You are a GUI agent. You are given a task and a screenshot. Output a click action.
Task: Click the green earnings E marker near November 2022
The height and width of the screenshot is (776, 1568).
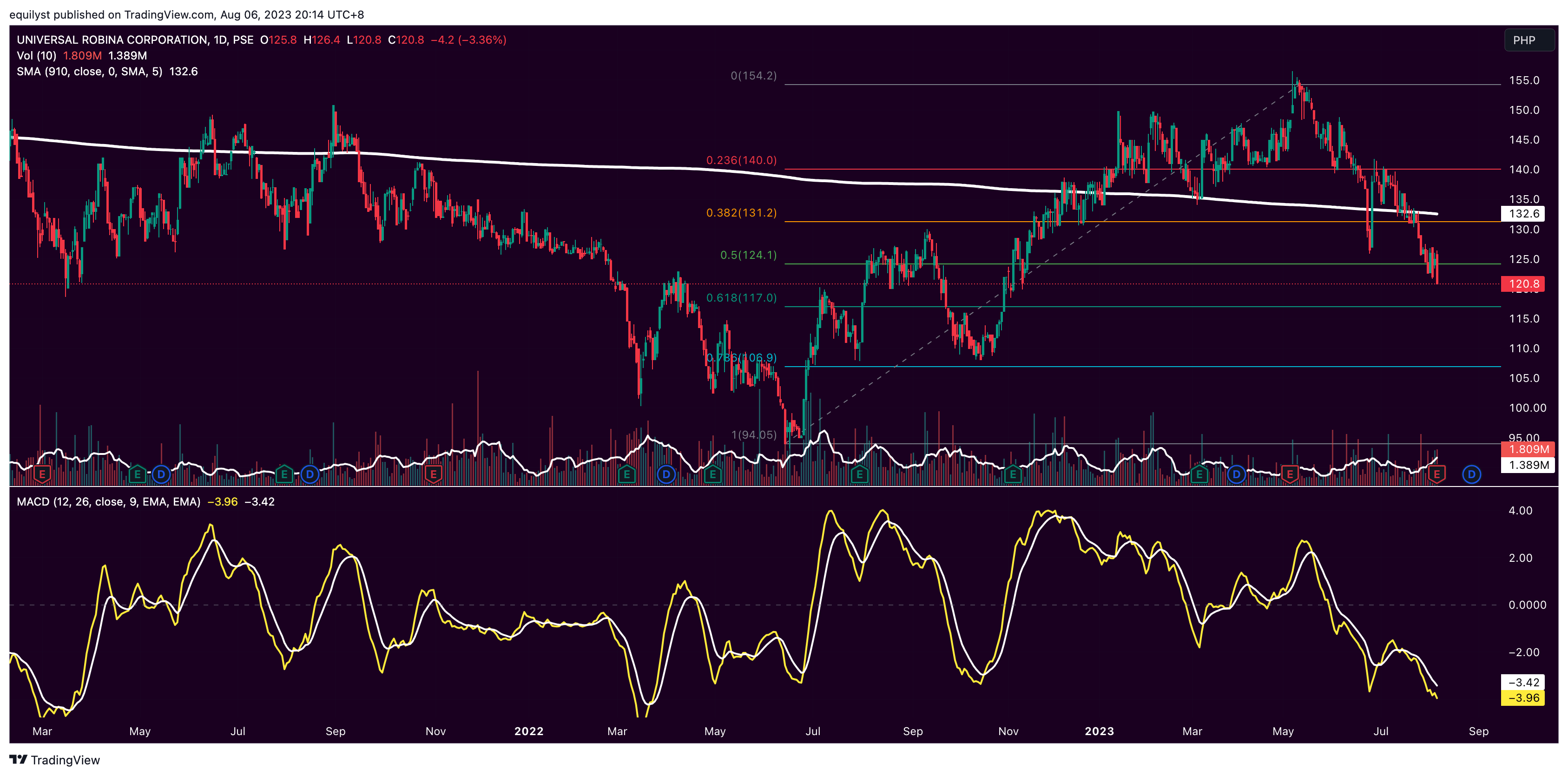(1013, 474)
